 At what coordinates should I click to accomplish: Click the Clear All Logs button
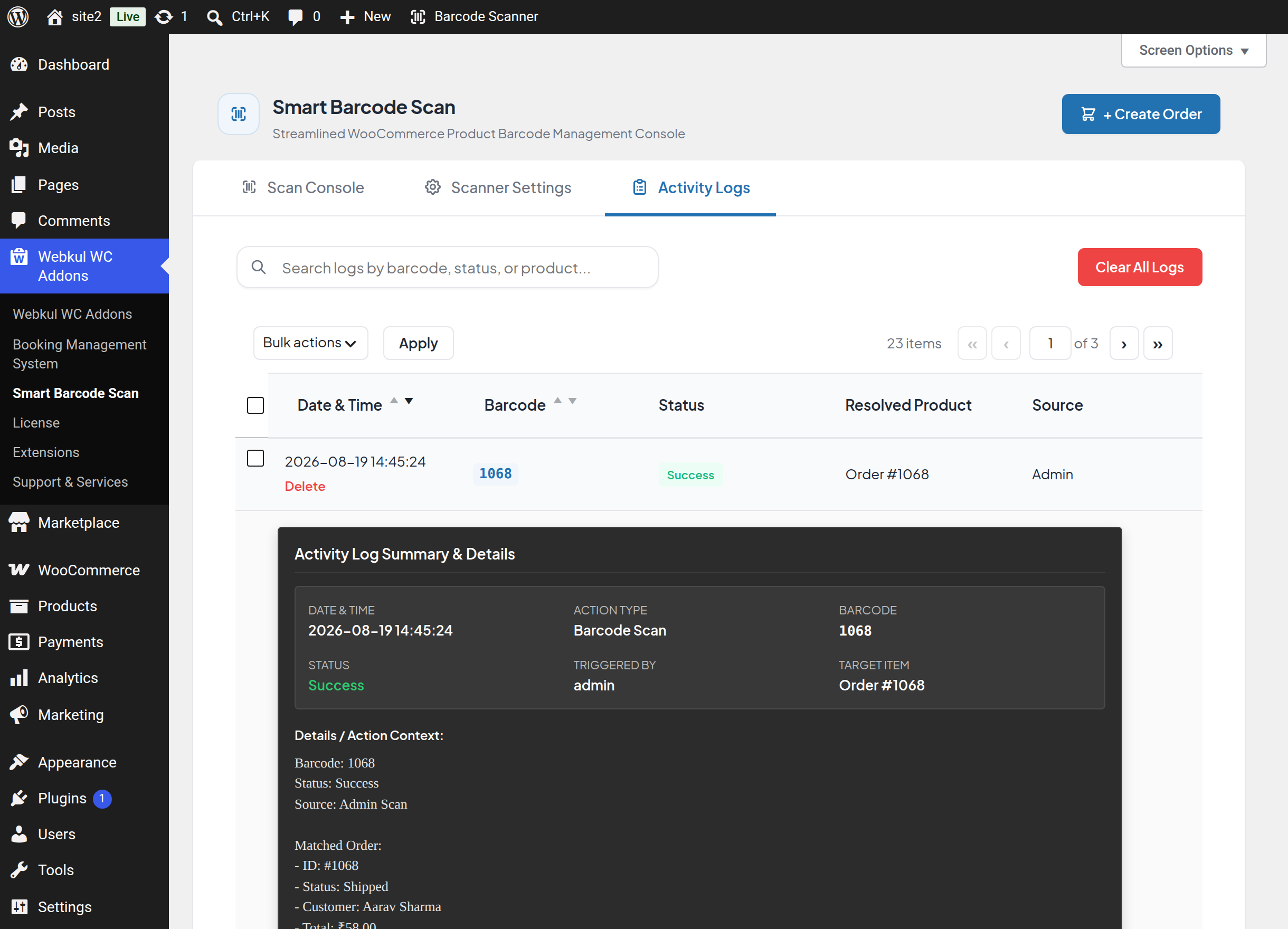point(1140,267)
